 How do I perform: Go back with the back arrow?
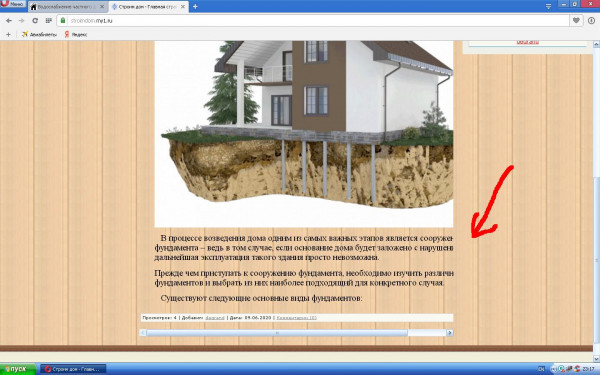tap(9, 21)
